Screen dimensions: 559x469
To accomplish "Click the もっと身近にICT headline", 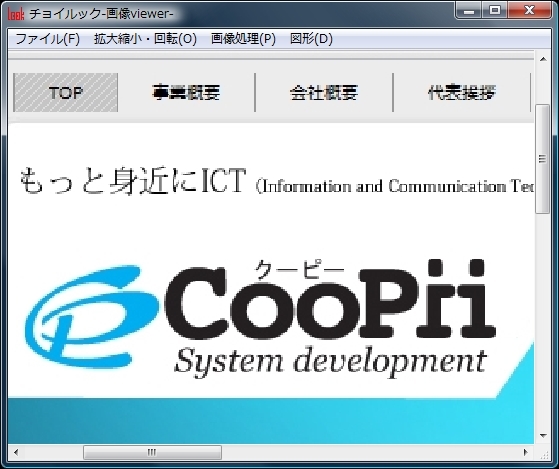I will click(132, 180).
